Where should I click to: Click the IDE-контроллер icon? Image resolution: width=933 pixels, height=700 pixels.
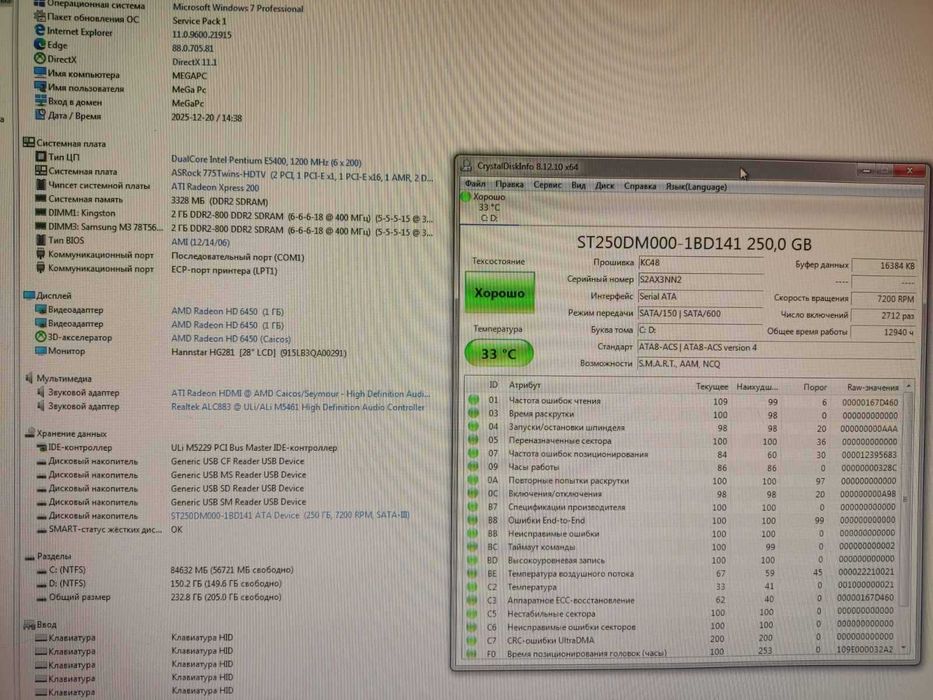[41, 447]
